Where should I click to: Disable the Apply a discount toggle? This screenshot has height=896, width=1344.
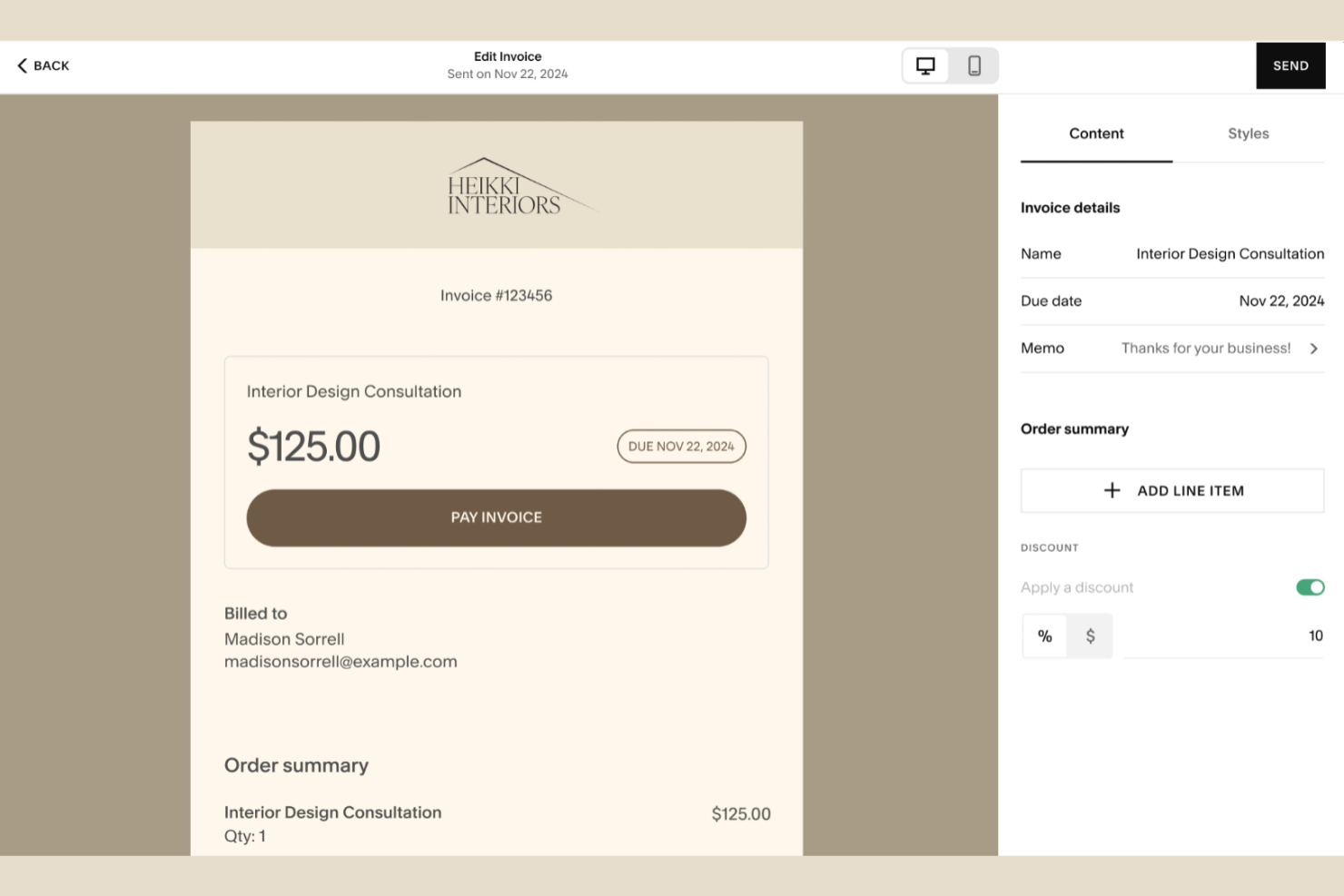1309,587
